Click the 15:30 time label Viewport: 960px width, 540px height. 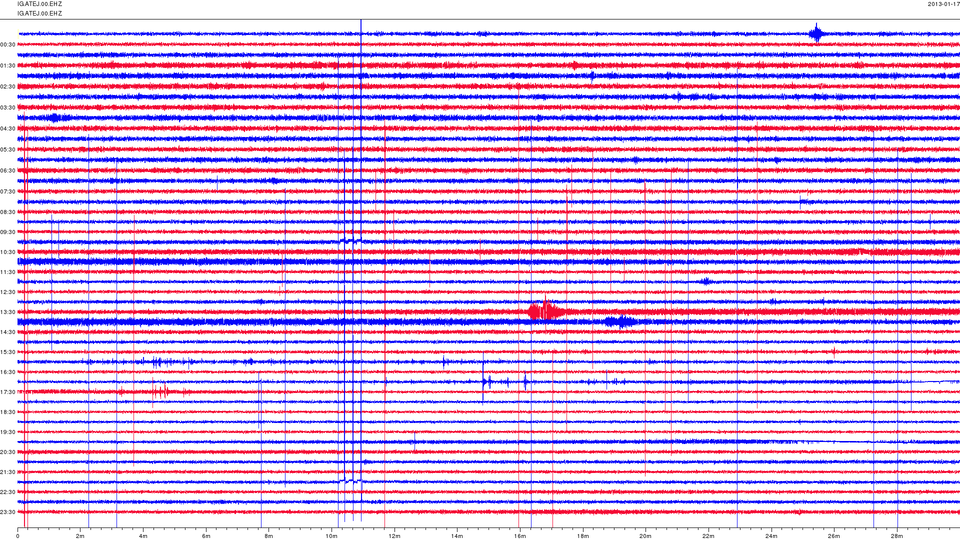pyautogui.click(x=7, y=352)
